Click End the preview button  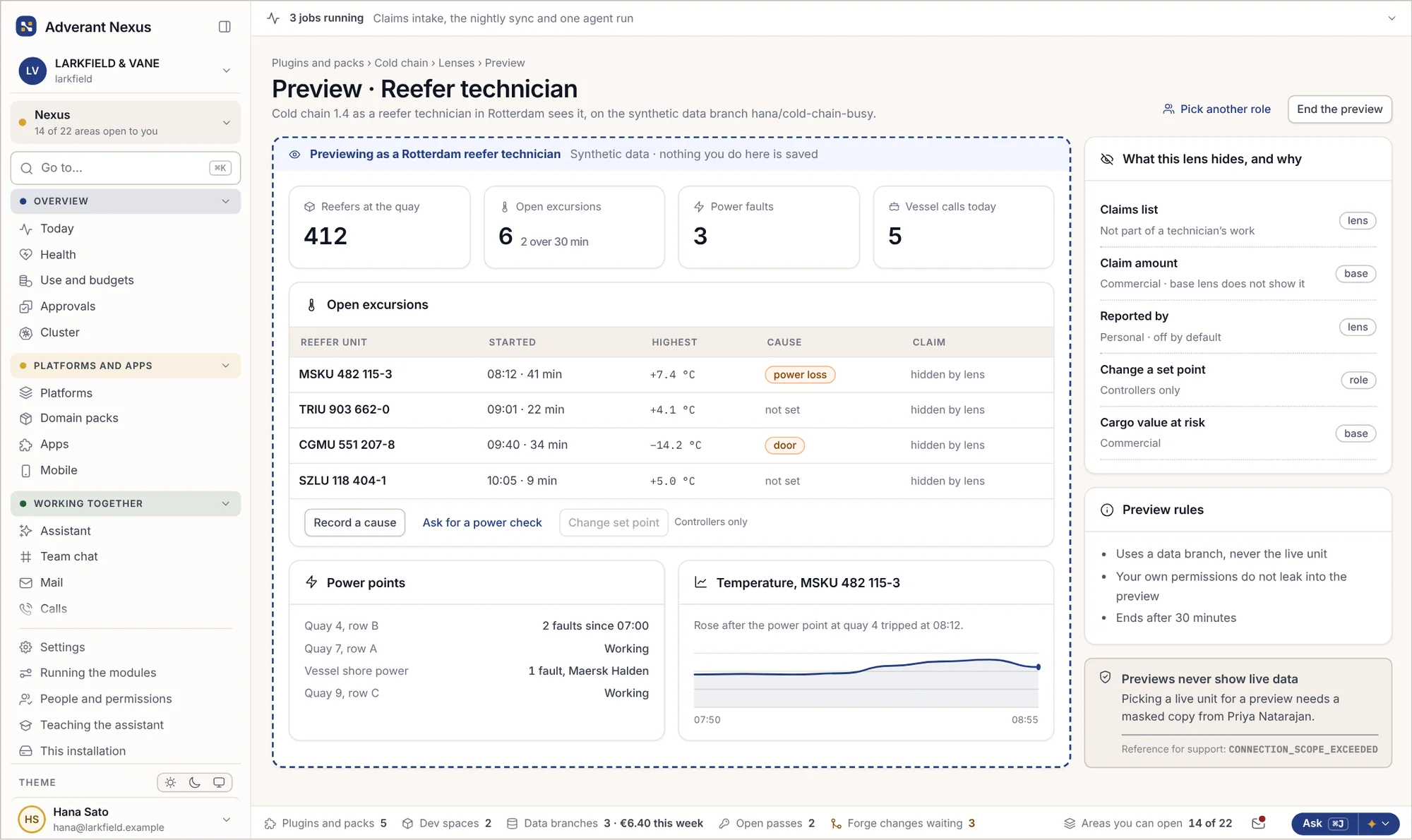[x=1339, y=109]
